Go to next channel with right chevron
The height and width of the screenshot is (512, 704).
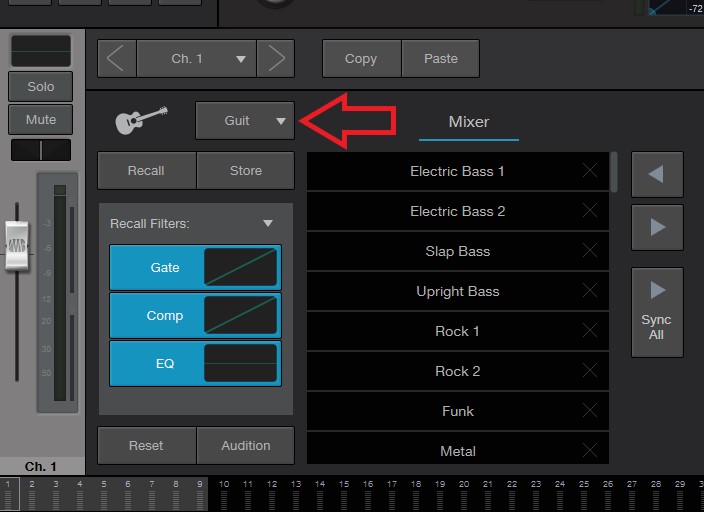276,58
